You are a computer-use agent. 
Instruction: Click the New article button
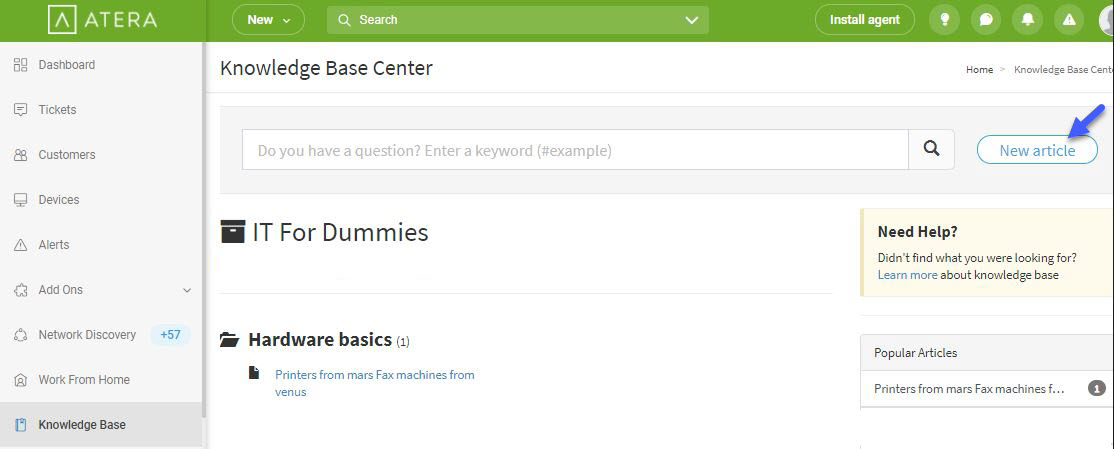1037,150
